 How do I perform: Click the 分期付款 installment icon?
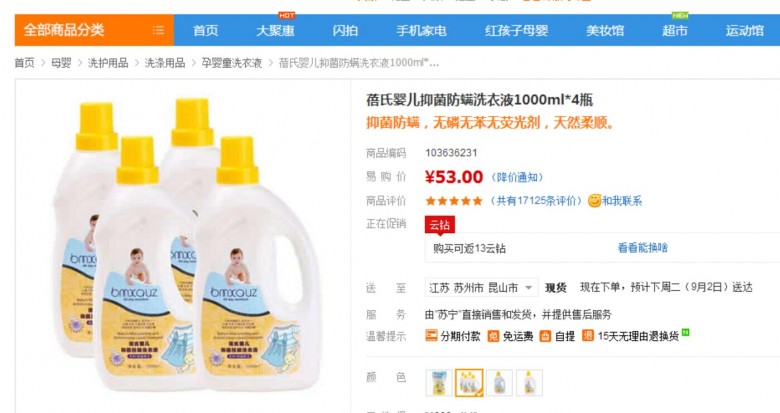coord(431,336)
